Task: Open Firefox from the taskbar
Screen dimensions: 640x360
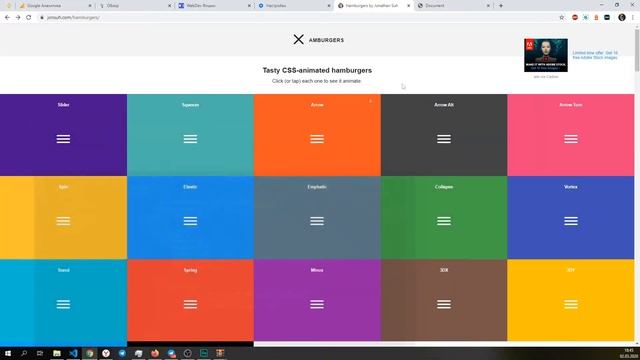Action: [155, 353]
